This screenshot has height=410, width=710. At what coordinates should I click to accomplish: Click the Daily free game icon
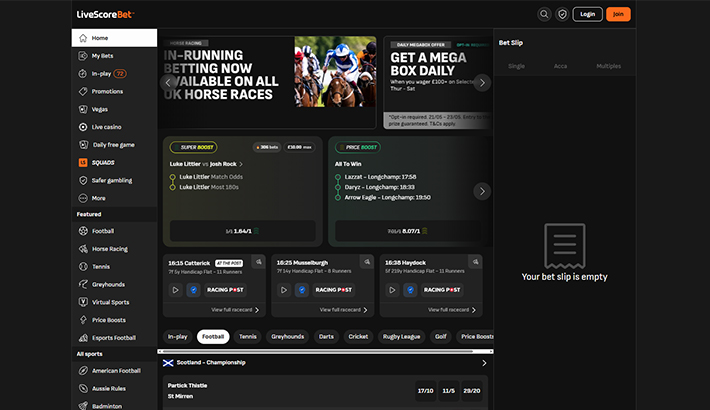click(83, 145)
